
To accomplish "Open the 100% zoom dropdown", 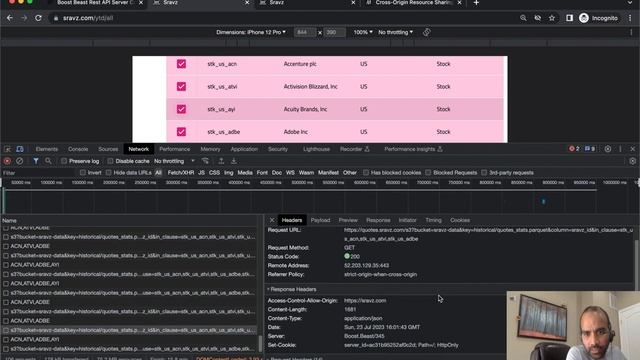I will [363, 32].
